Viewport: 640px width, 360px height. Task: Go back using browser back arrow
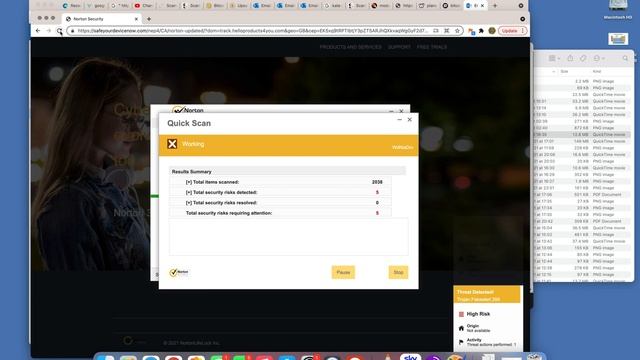(38, 31)
